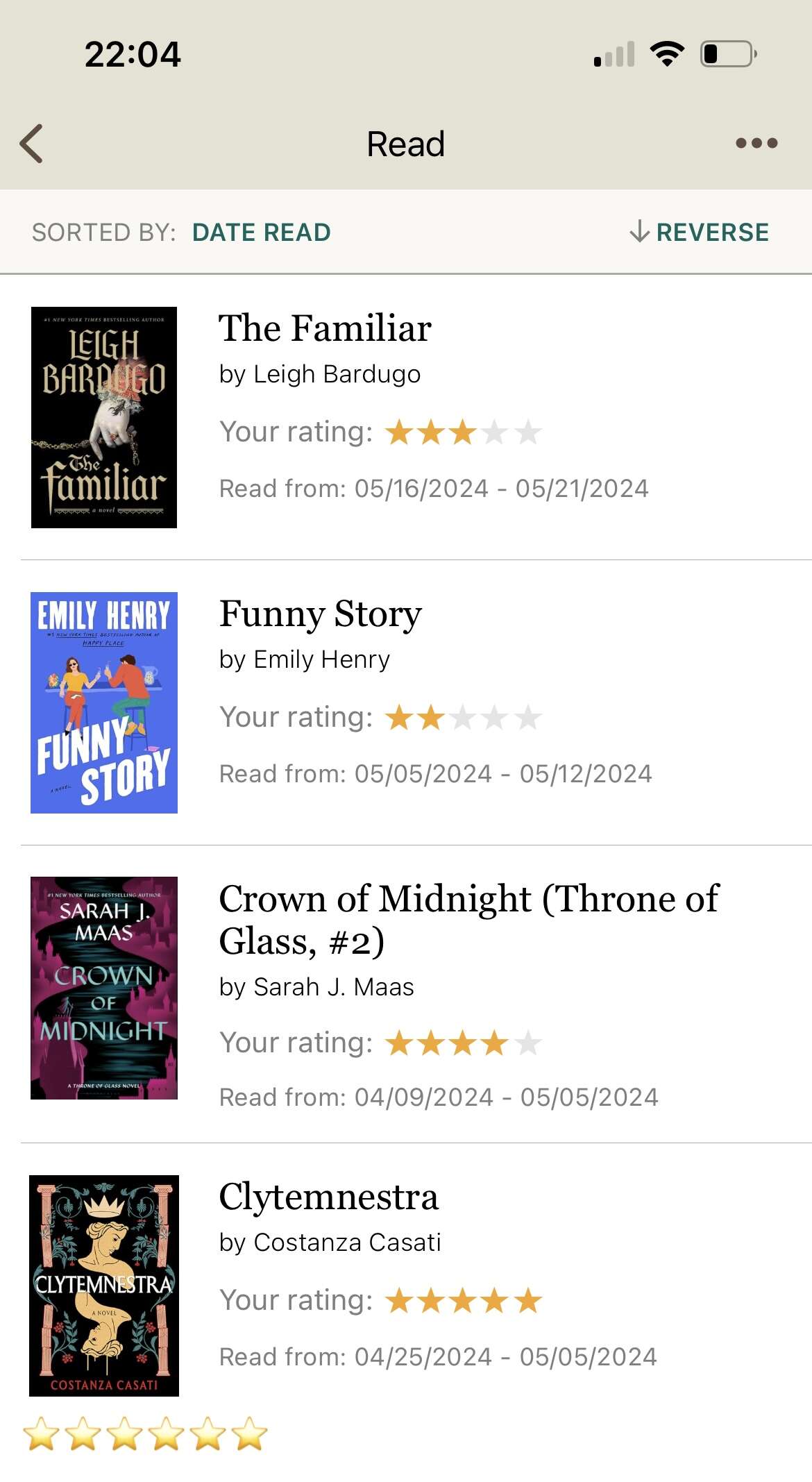
Task: Give Crown of Midnight the fifth star
Action: click(x=528, y=1043)
